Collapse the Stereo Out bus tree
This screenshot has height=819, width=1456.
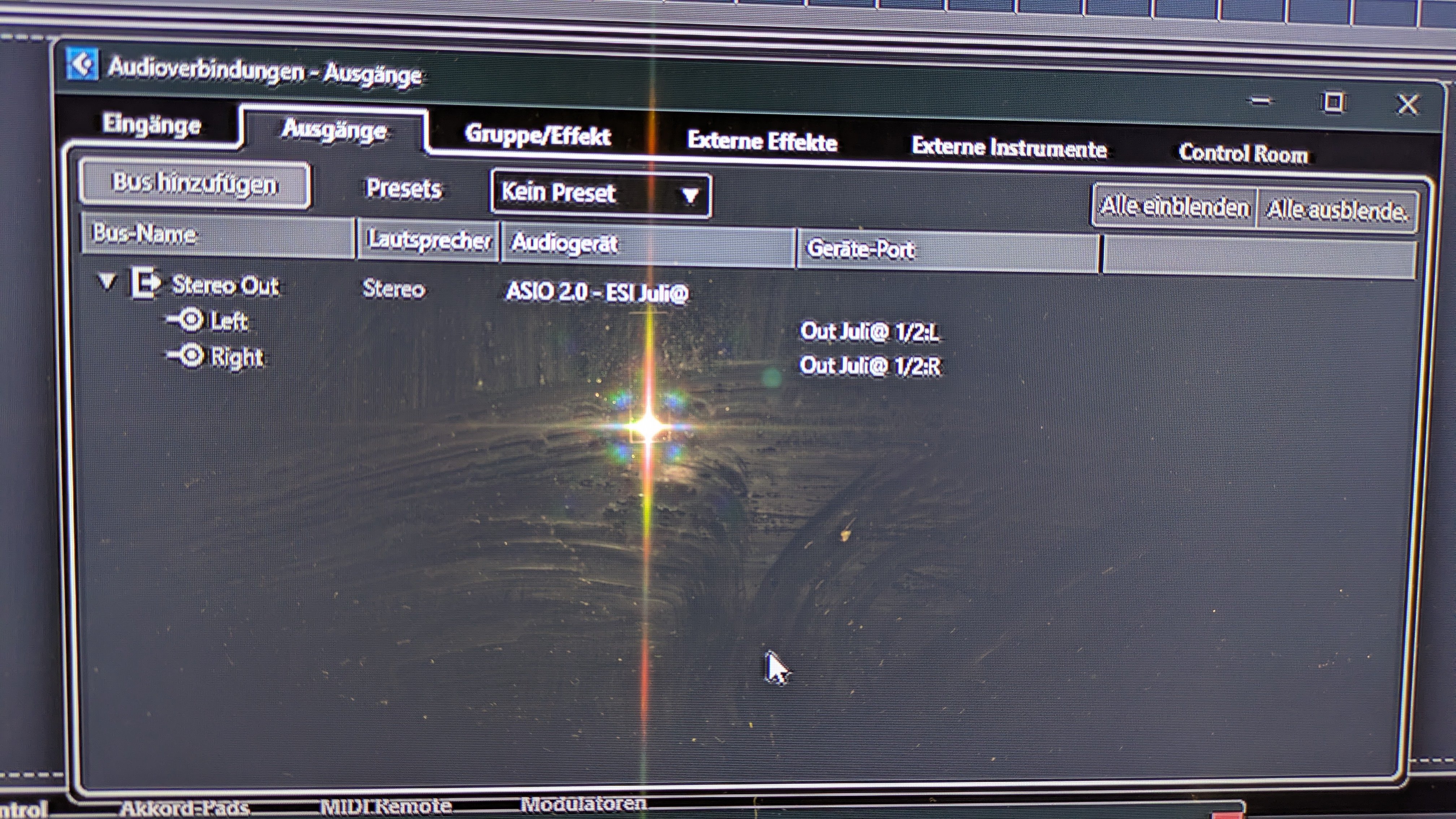tap(107, 281)
